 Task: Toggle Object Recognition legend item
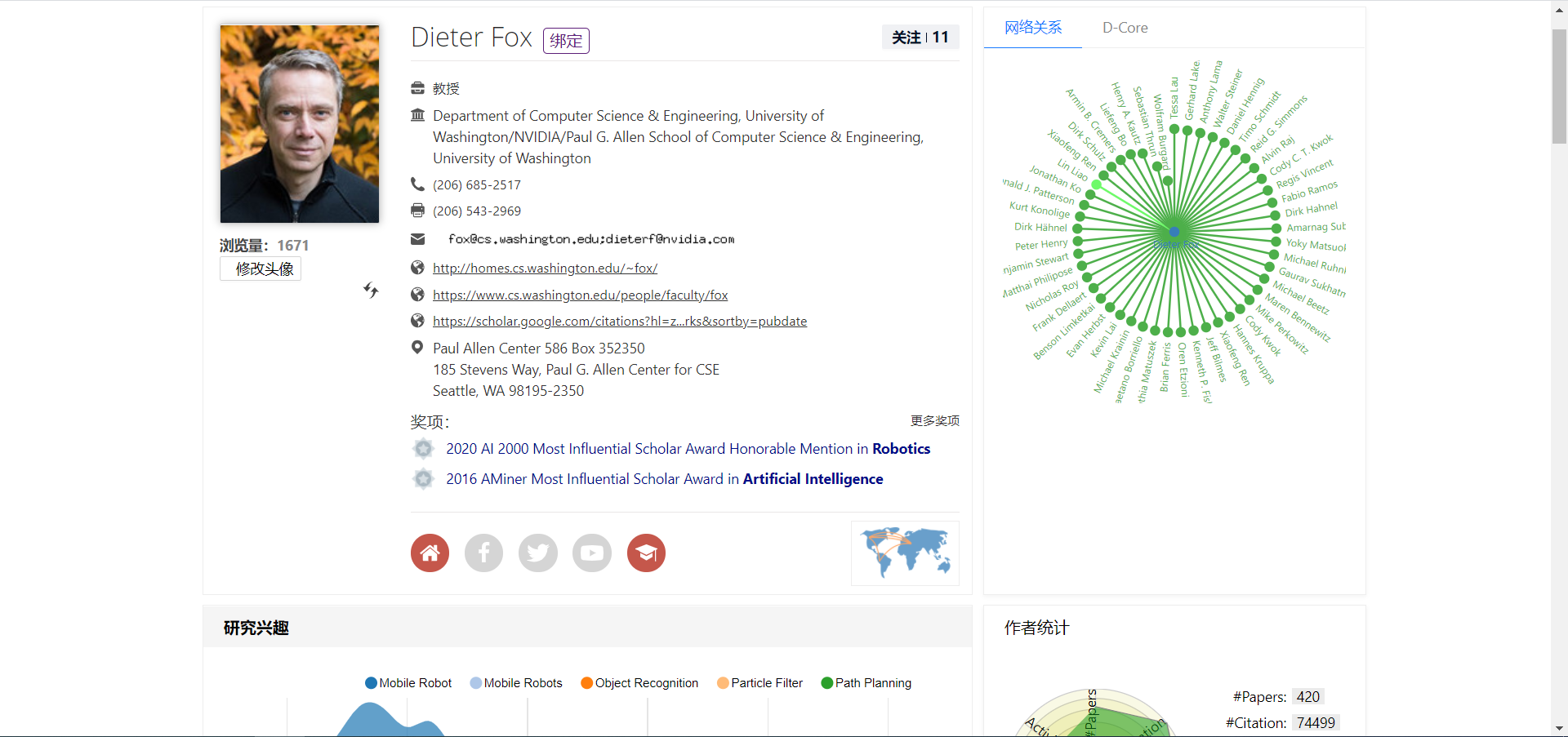(x=639, y=683)
